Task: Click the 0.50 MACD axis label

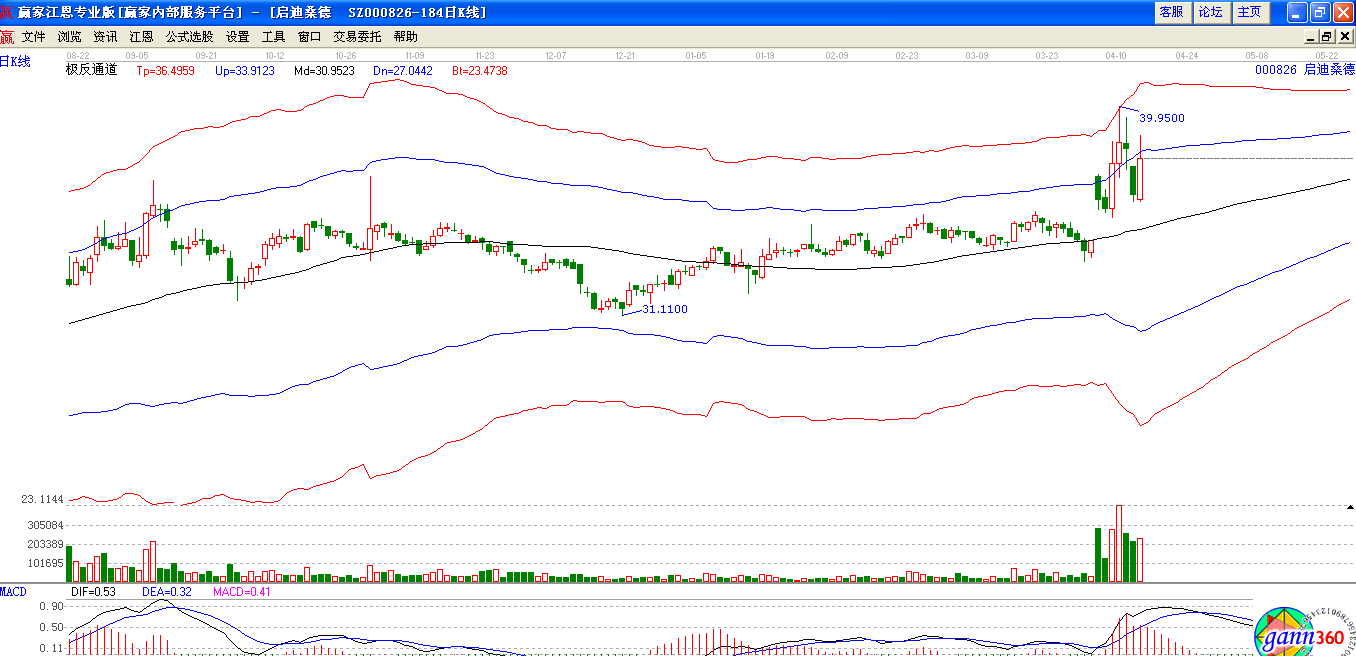Action: click(x=51, y=628)
